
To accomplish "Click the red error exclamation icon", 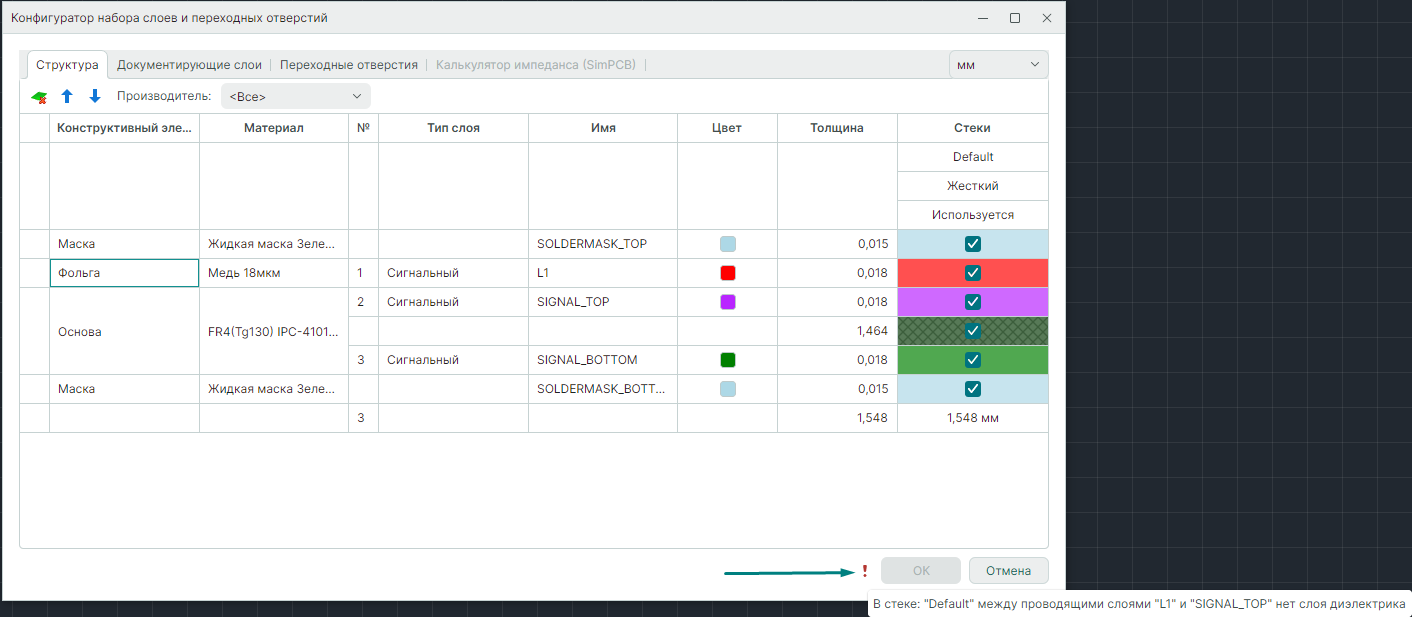I will tap(864, 571).
